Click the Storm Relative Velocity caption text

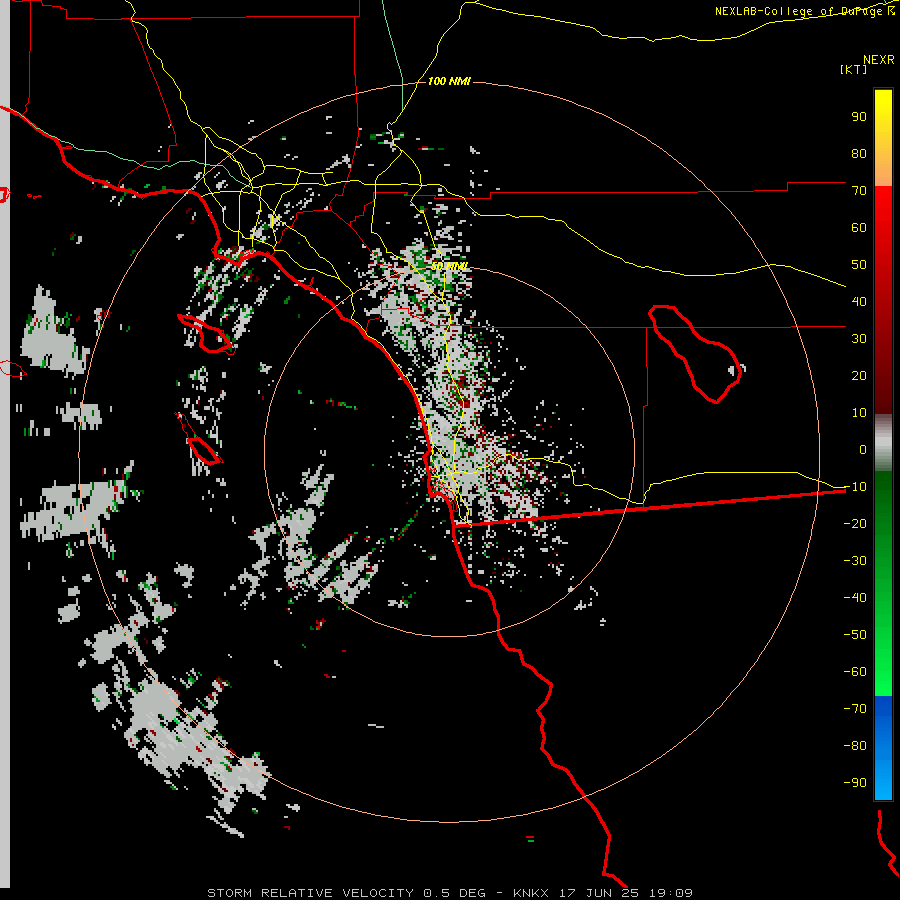click(449, 893)
